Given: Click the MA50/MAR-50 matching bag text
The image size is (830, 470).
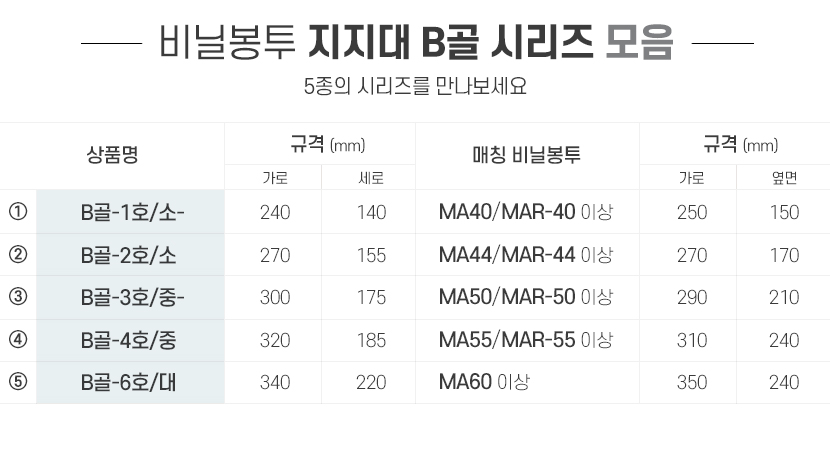Looking at the screenshot, I should click(507, 296).
